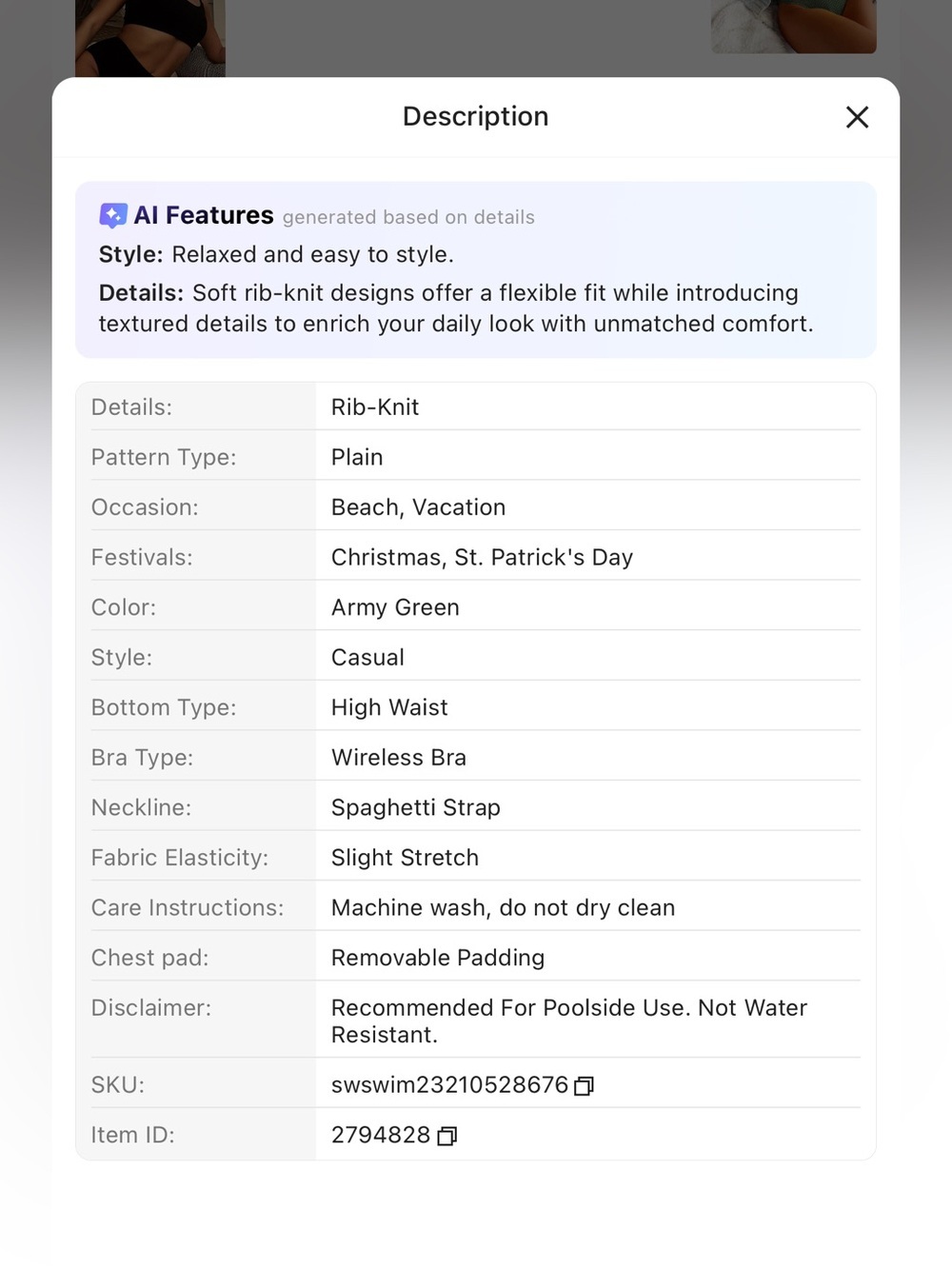Image resolution: width=952 pixels, height=1269 pixels.
Task: Close the Description panel
Action: tap(857, 117)
